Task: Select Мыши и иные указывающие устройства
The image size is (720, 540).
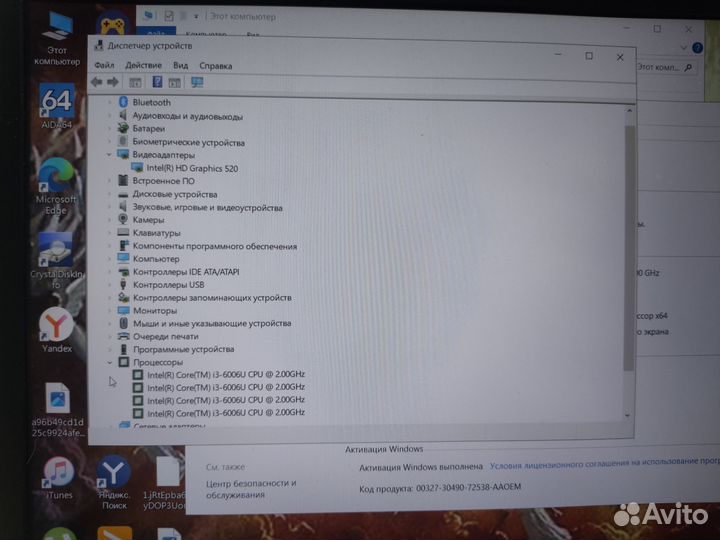Action: [x=212, y=324]
